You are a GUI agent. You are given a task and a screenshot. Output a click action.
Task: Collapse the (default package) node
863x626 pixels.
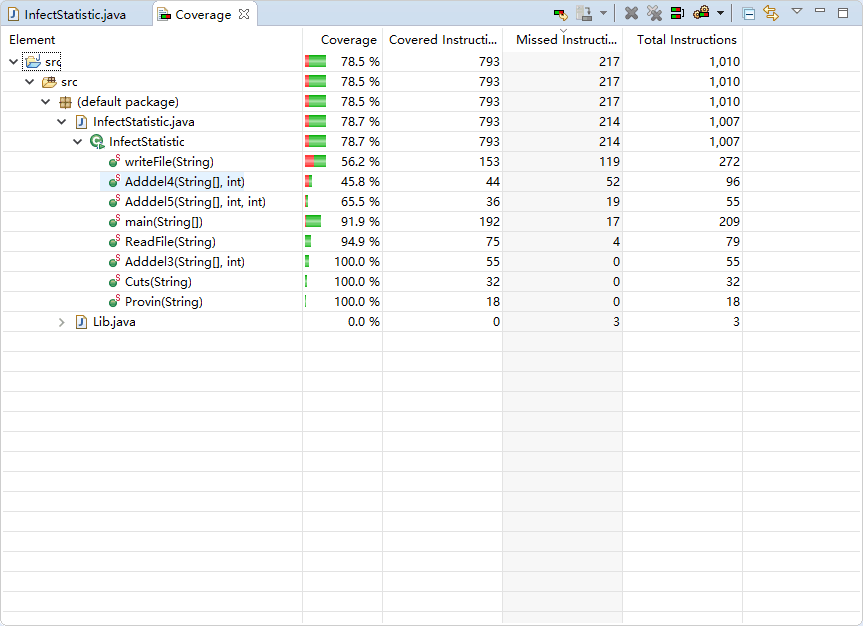pos(46,102)
